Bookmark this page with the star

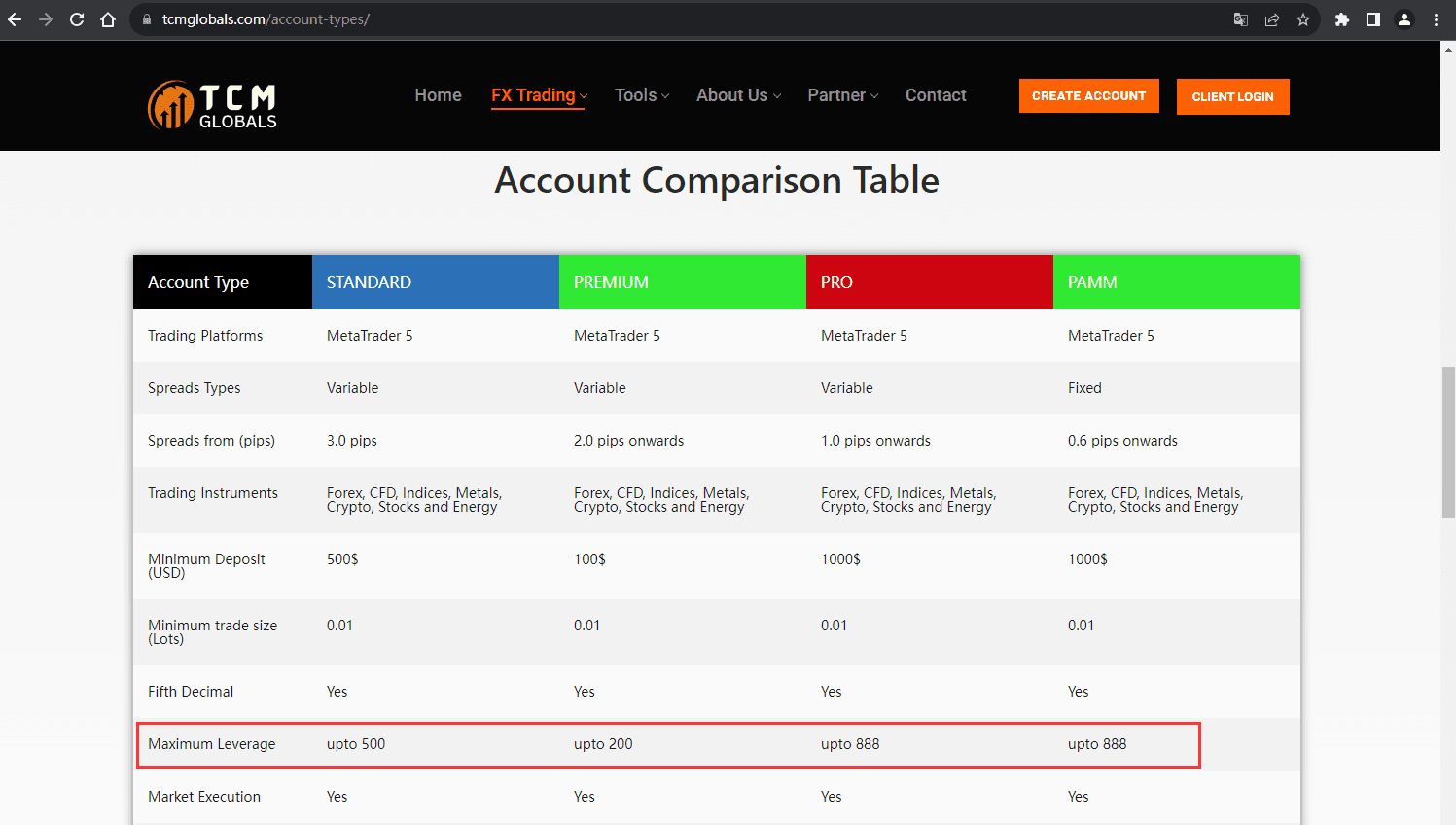[x=1303, y=19]
